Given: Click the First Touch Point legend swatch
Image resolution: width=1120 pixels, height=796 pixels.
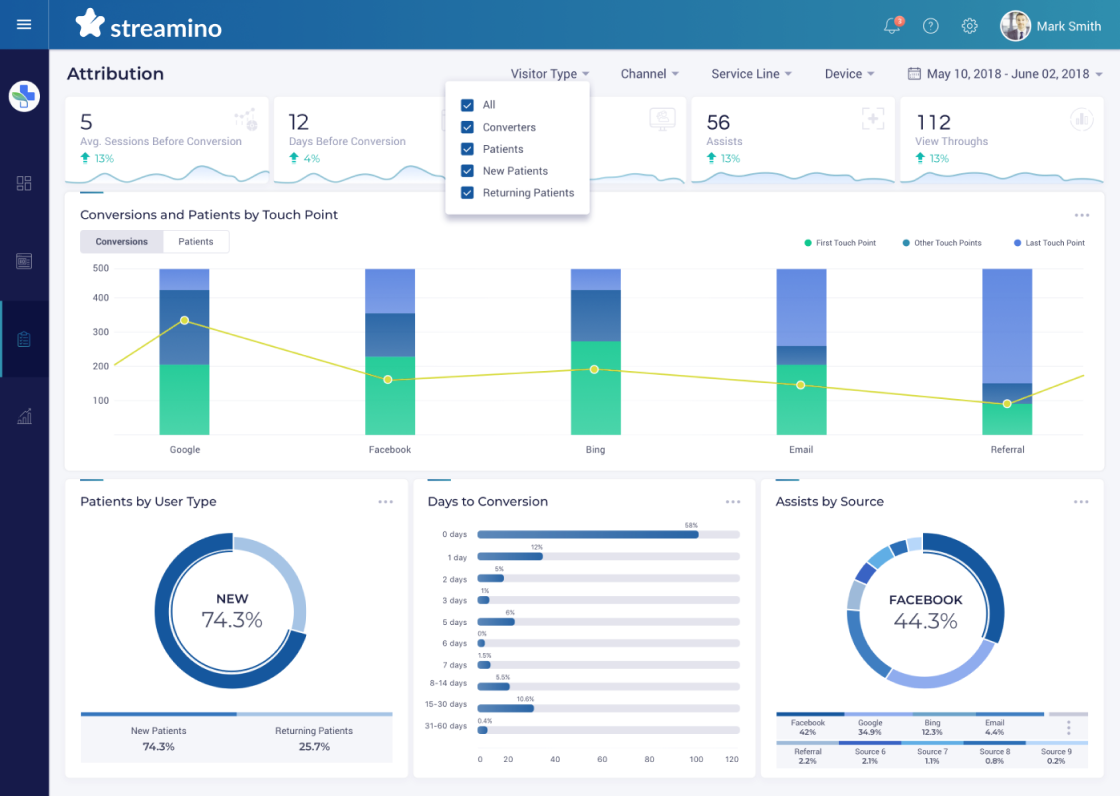Looking at the screenshot, I should click(808, 243).
